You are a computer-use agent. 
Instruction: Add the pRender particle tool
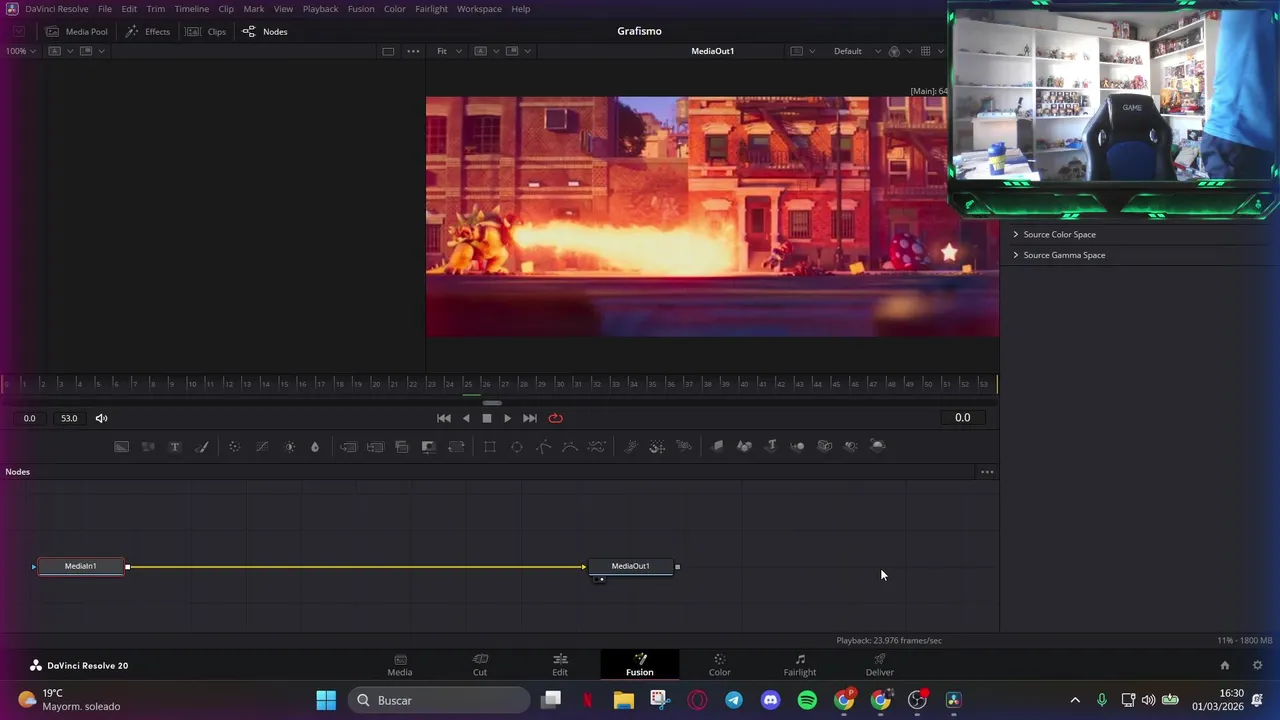[684, 446]
